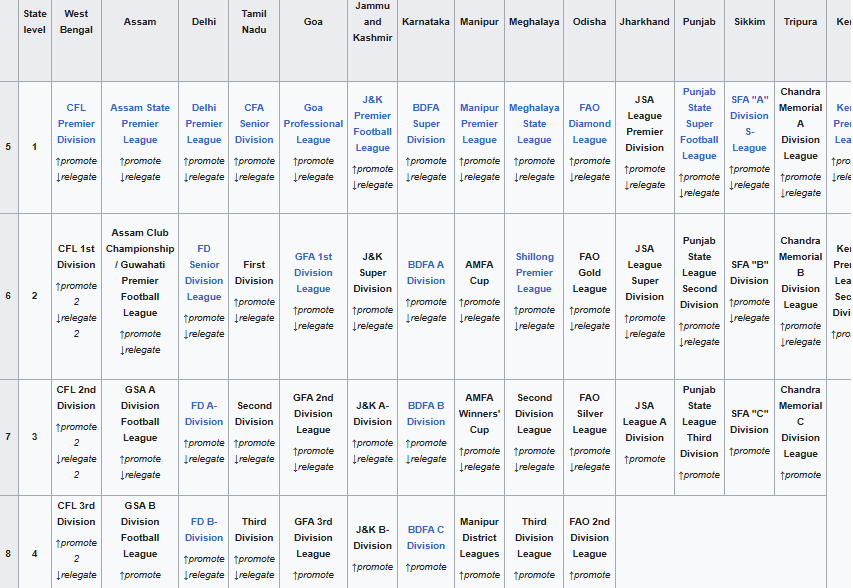This screenshot has width=853, height=588.
Task: Select JSA League Super Division text
Action: (645, 273)
